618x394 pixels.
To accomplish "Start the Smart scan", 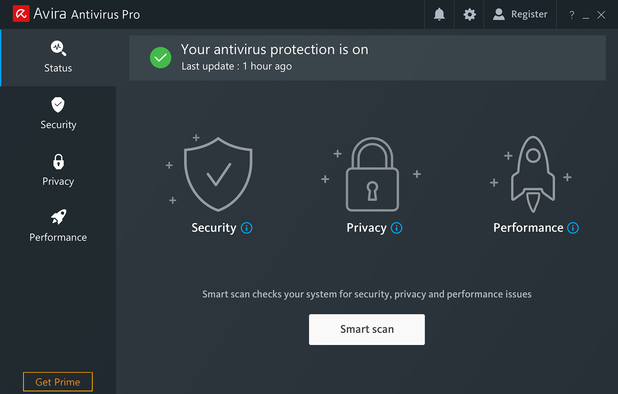I will [x=367, y=329].
